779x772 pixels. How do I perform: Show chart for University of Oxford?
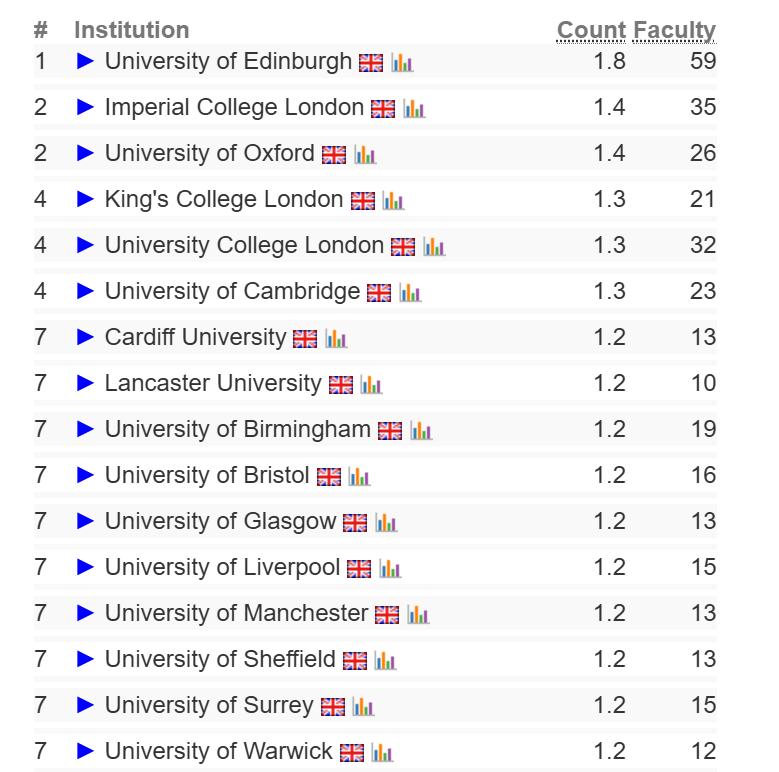click(365, 155)
